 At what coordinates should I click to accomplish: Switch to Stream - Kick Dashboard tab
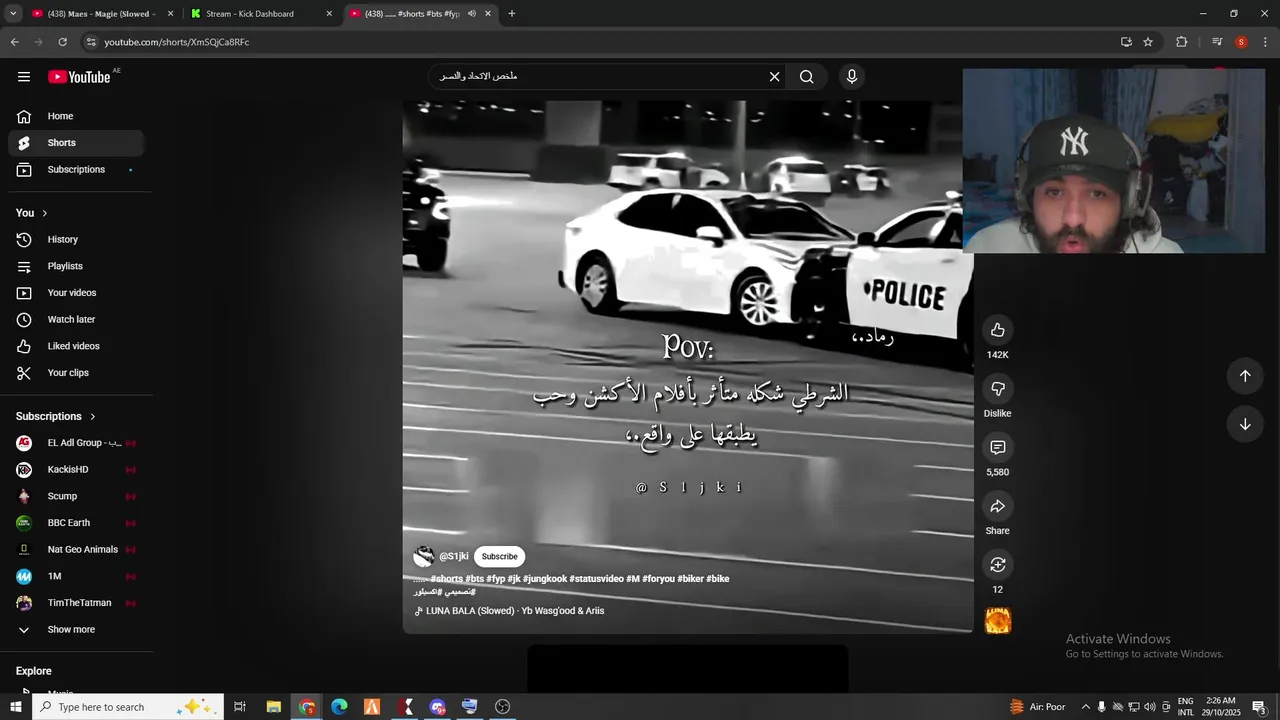point(250,14)
